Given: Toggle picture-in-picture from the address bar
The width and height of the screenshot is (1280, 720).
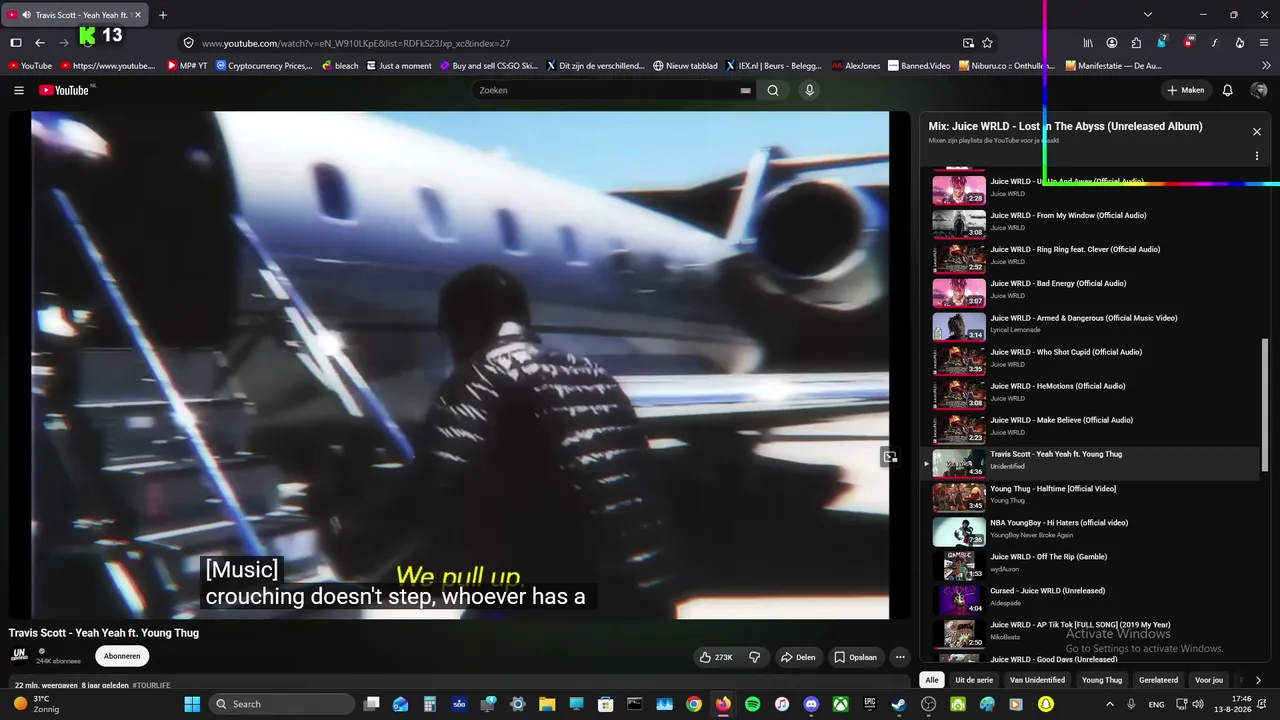Looking at the screenshot, I should (x=968, y=43).
